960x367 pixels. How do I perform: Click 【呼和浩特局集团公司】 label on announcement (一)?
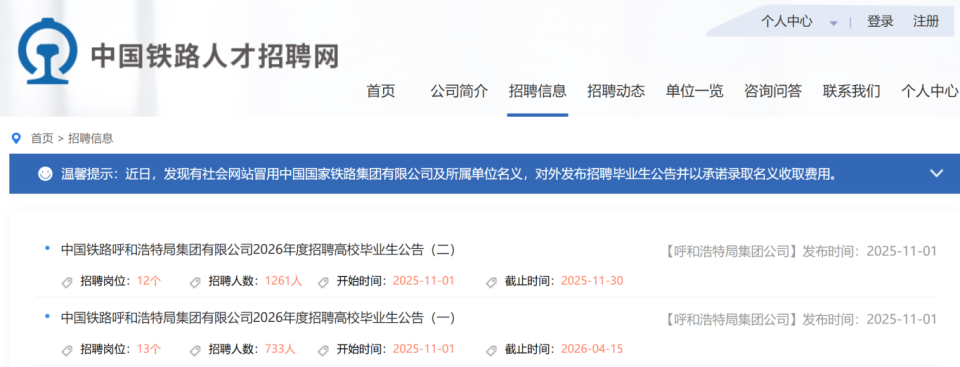[x=731, y=319]
